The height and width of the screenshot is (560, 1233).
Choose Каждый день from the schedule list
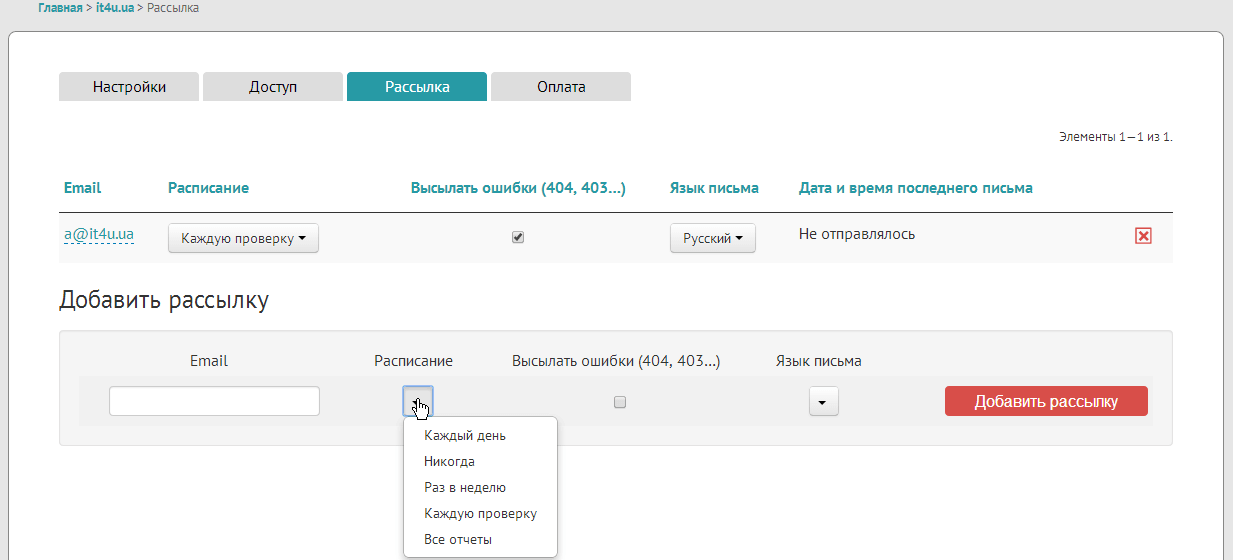[x=464, y=436]
